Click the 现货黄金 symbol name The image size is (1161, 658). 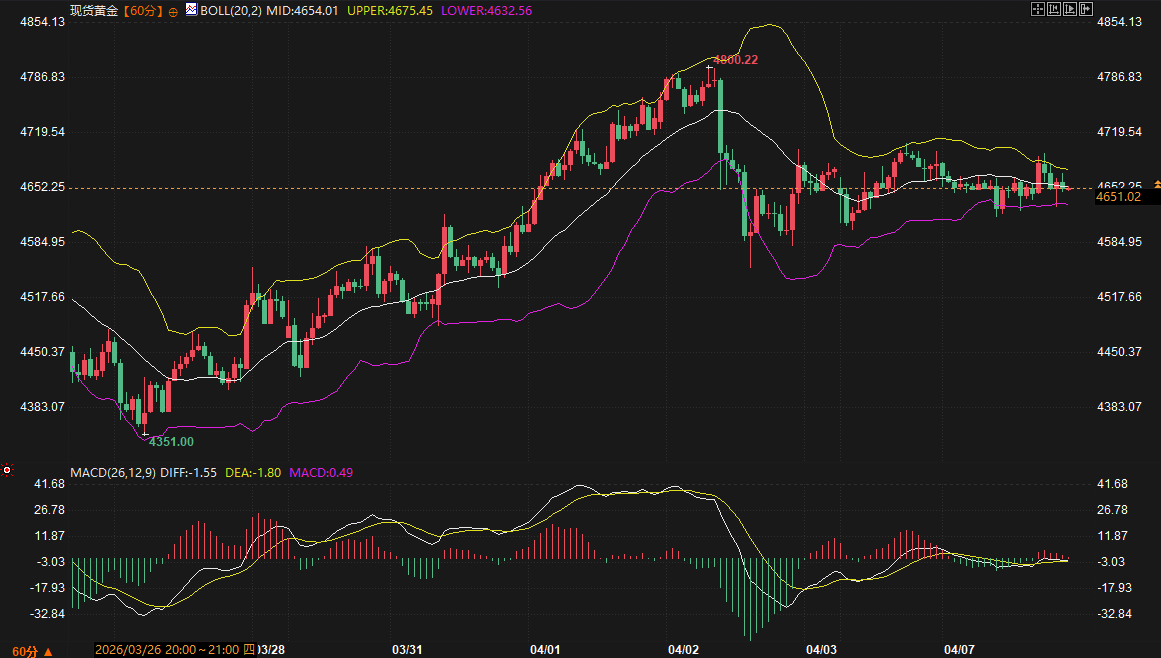(94, 10)
